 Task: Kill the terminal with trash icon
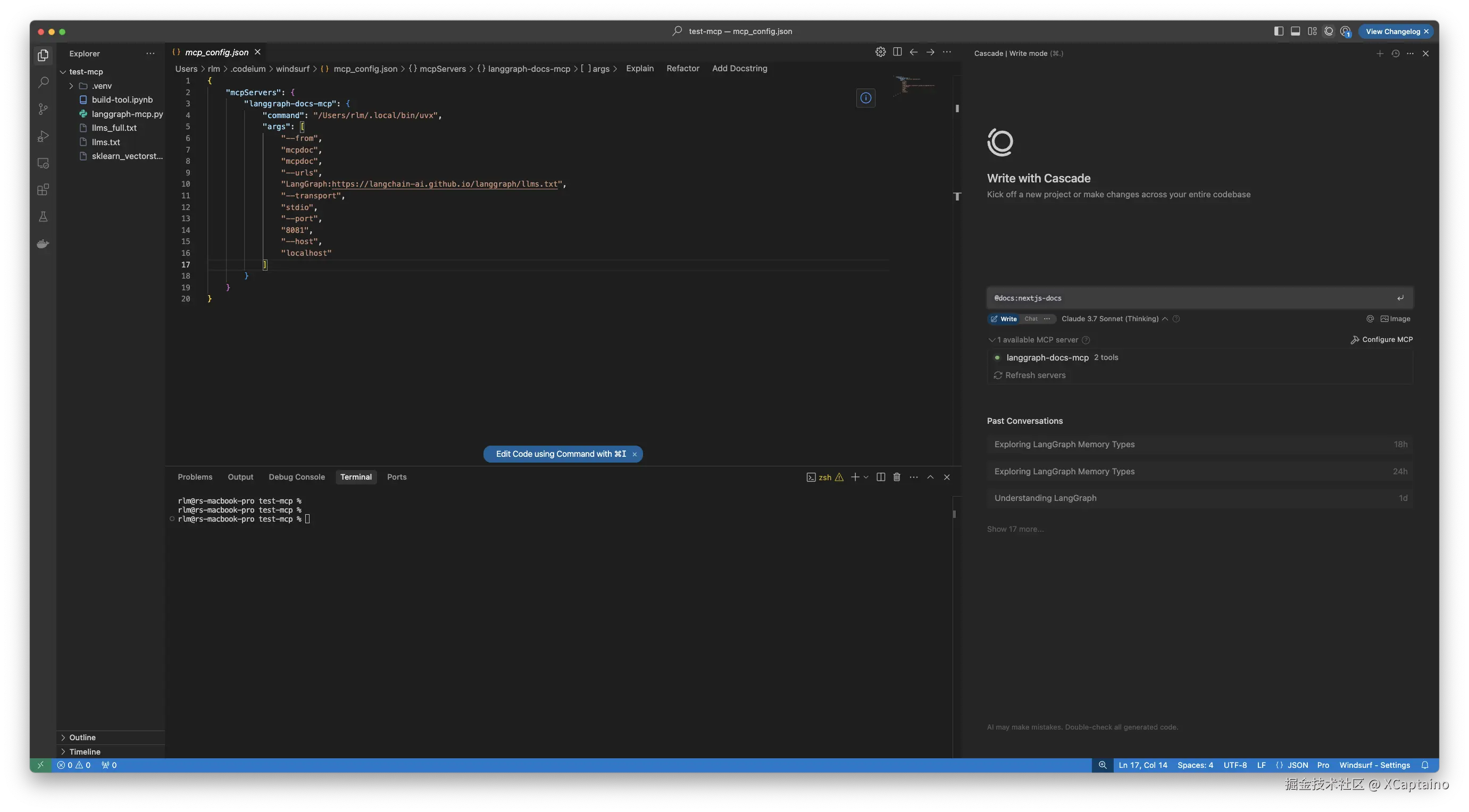897,476
